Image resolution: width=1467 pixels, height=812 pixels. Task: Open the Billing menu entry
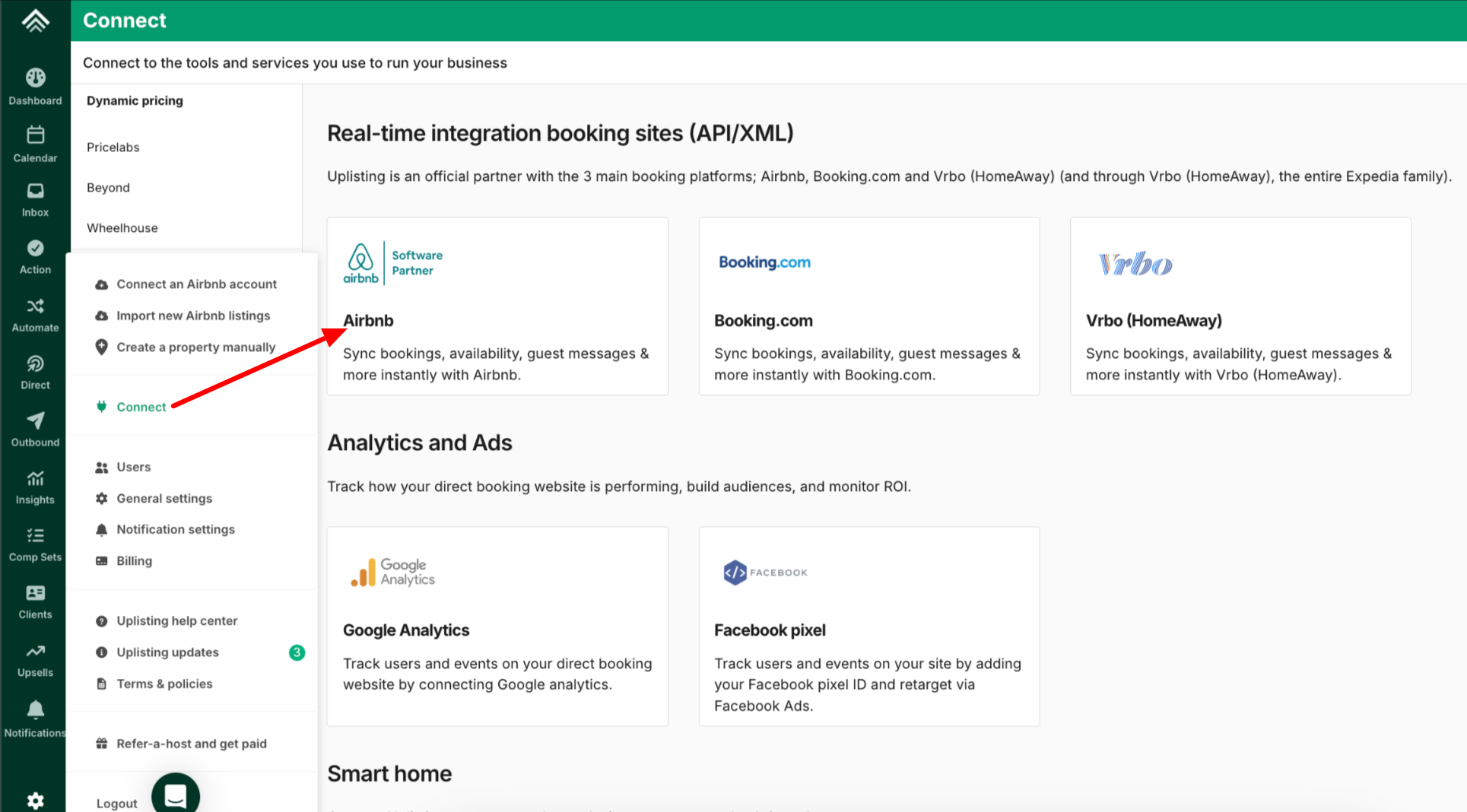[134, 561]
